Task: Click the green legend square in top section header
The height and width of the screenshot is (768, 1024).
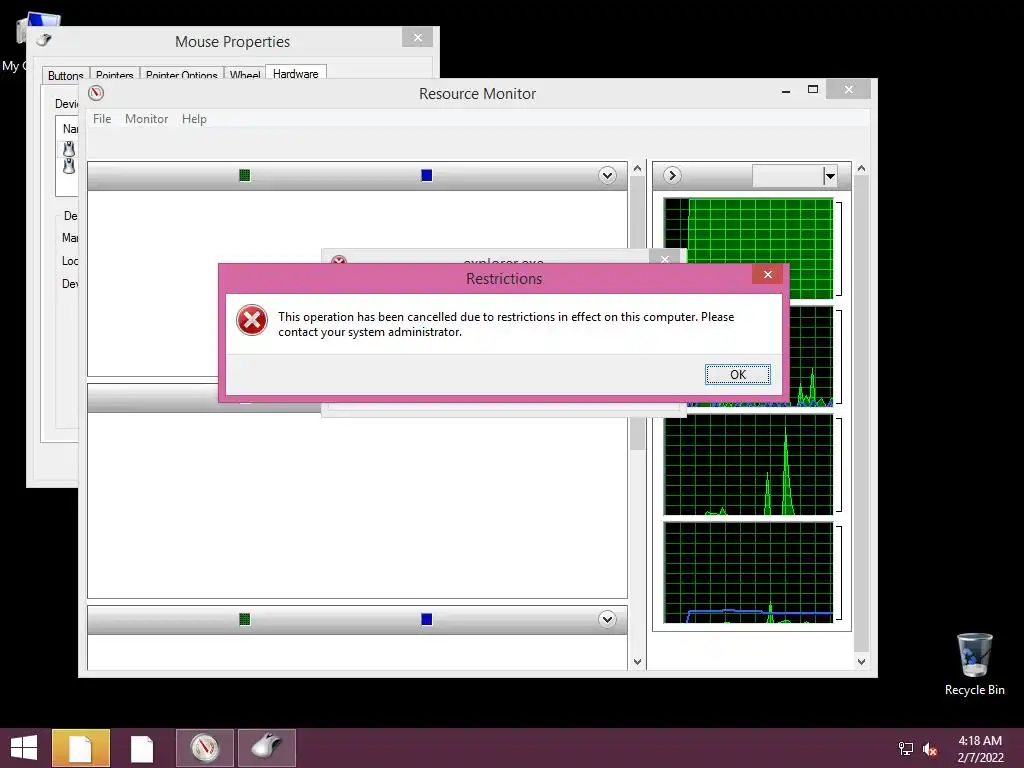Action: (x=245, y=175)
